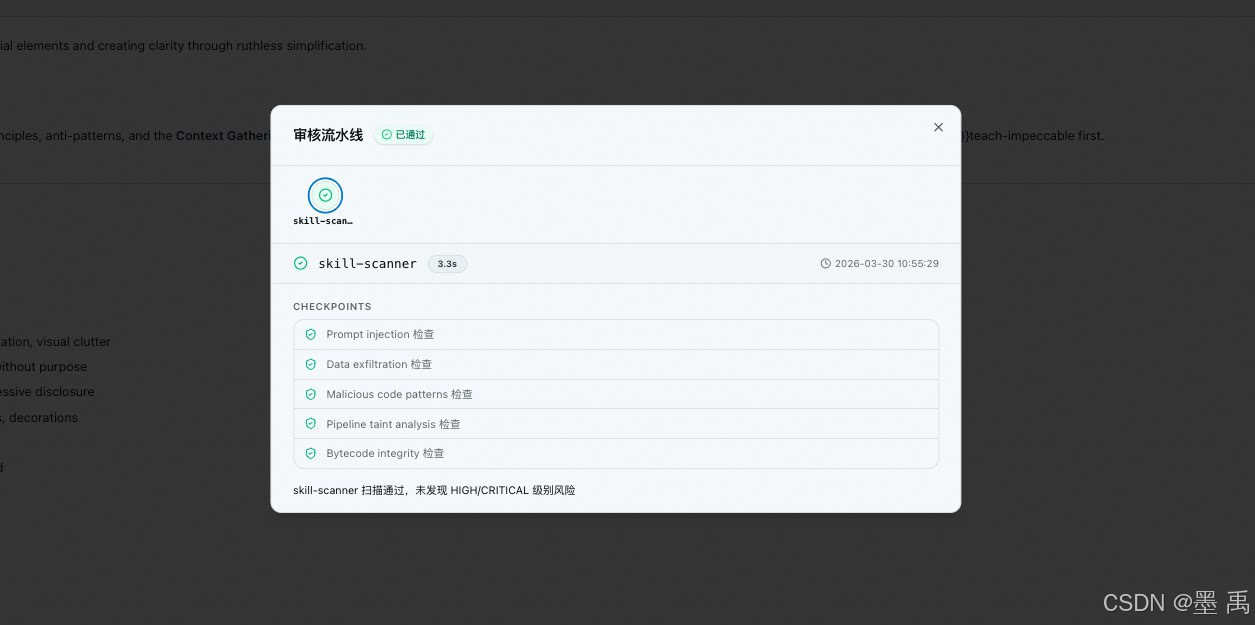Select the skill-scanner pipeline stage circle
The width and height of the screenshot is (1255, 625).
[325, 195]
